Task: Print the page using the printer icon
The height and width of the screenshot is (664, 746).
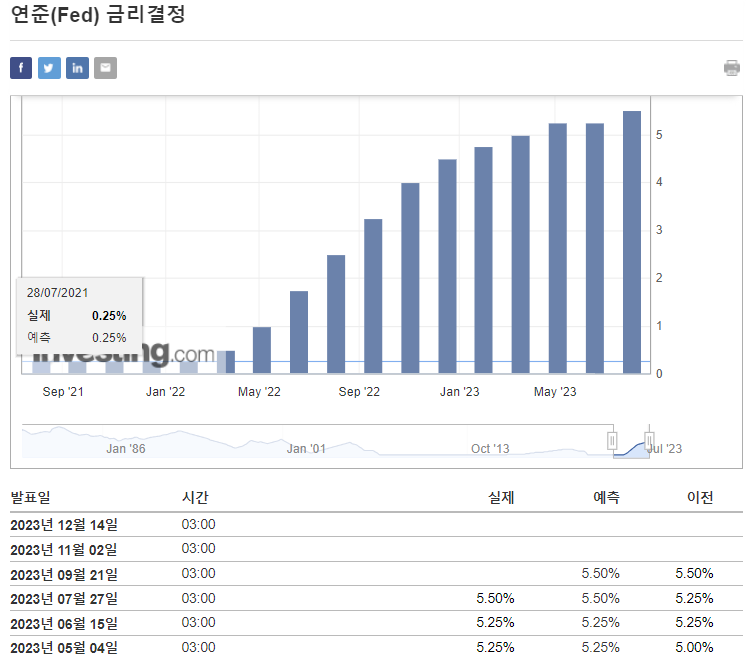Action: coord(732,68)
